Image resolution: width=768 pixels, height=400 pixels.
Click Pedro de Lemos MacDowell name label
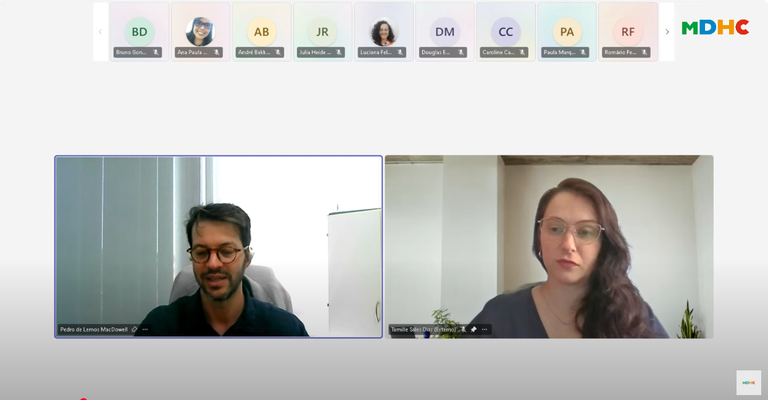[x=94, y=329]
